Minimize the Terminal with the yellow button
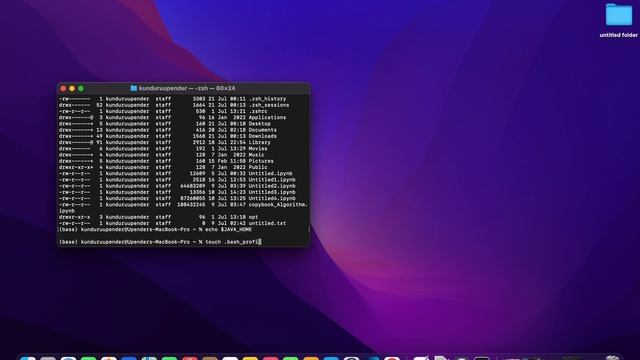640x360 pixels. [72, 88]
